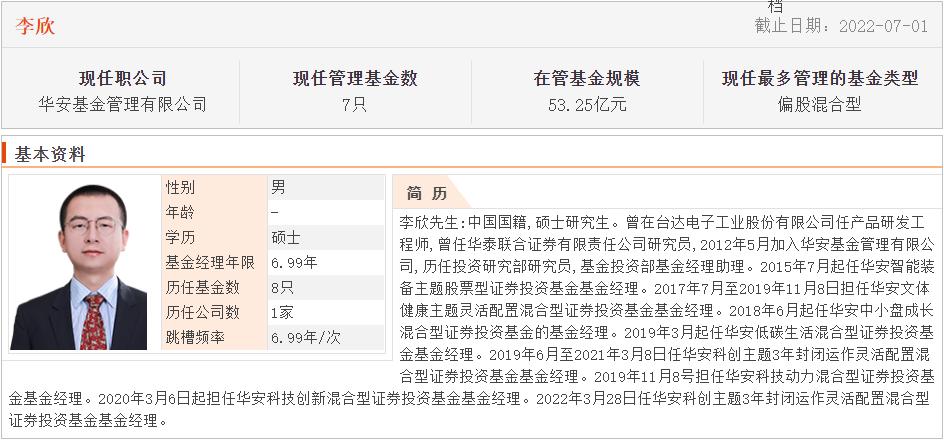Select the 现任最多管理的基金类型 heading

[x=820, y=78]
